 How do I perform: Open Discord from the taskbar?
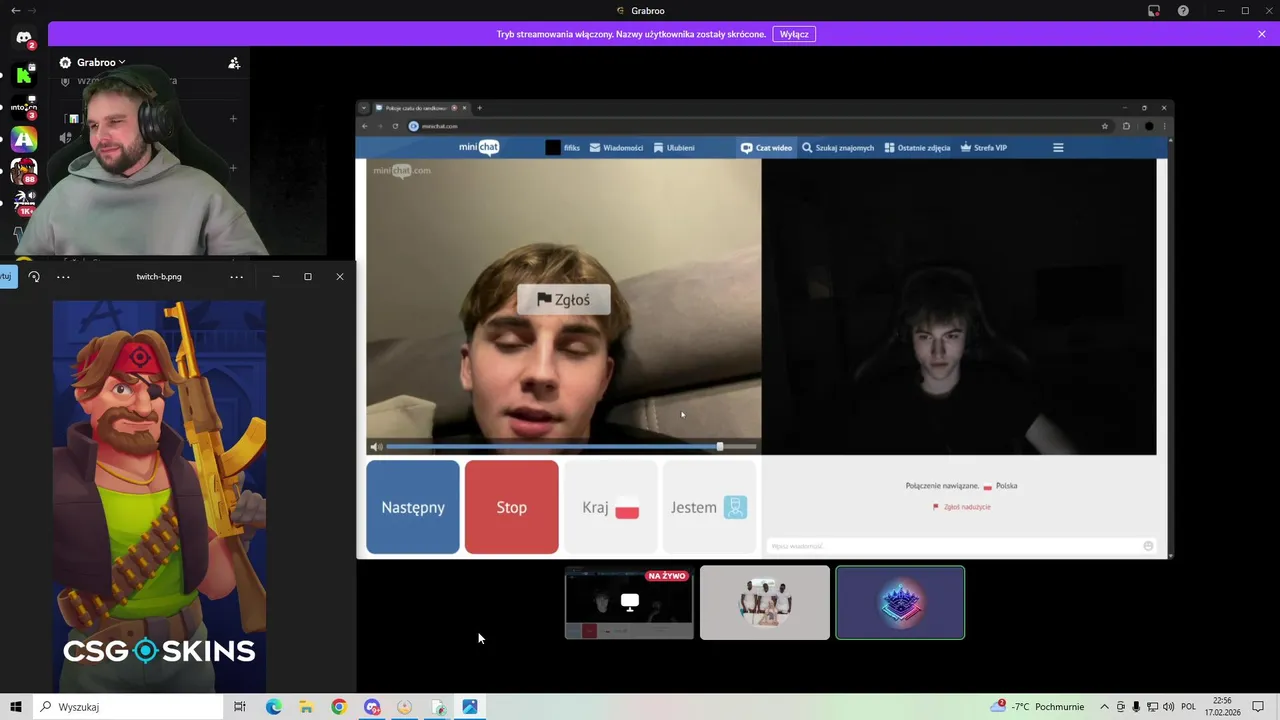[372, 707]
